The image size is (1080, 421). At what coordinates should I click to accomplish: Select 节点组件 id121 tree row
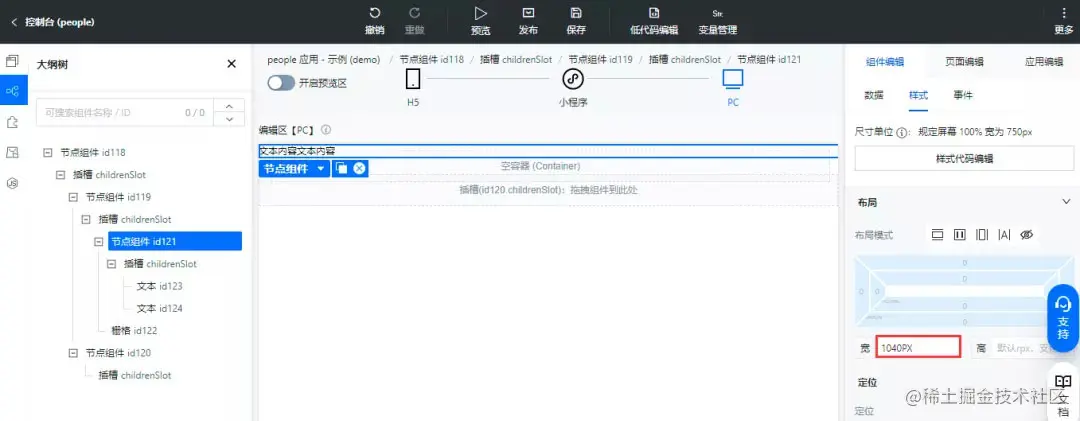(x=175, y=241)
